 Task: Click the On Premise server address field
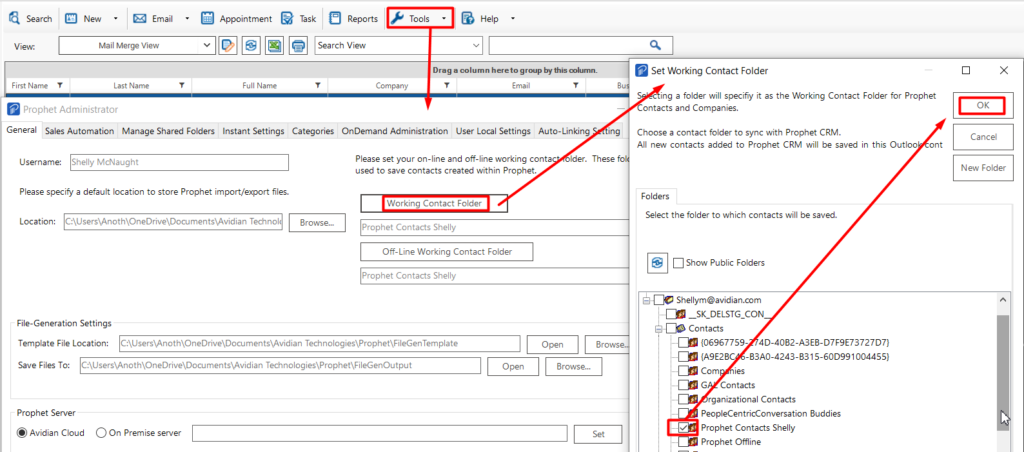379,434
